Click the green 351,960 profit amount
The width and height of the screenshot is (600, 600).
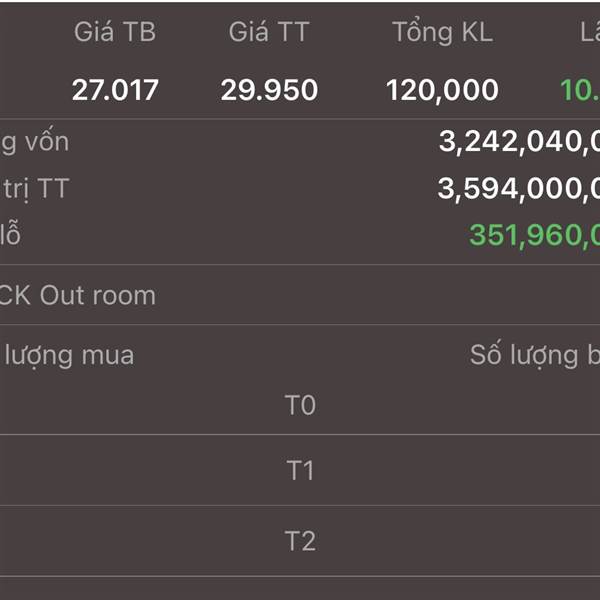point(535,235)
